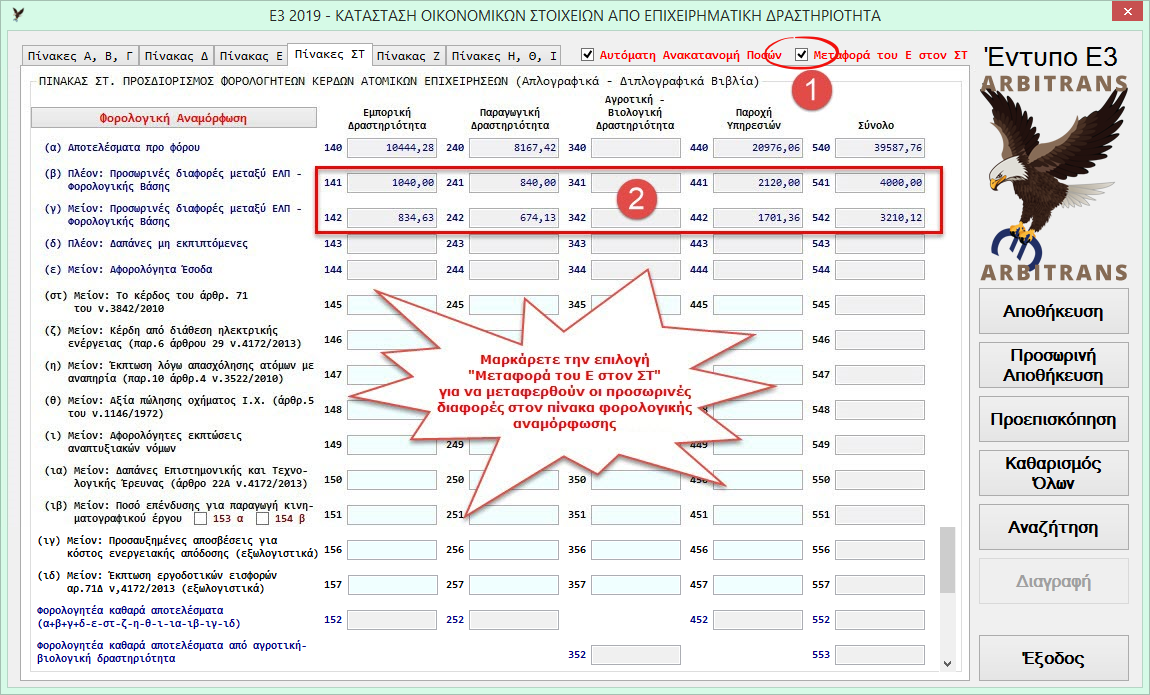Click the Έξοδος button

(1053, 658)
